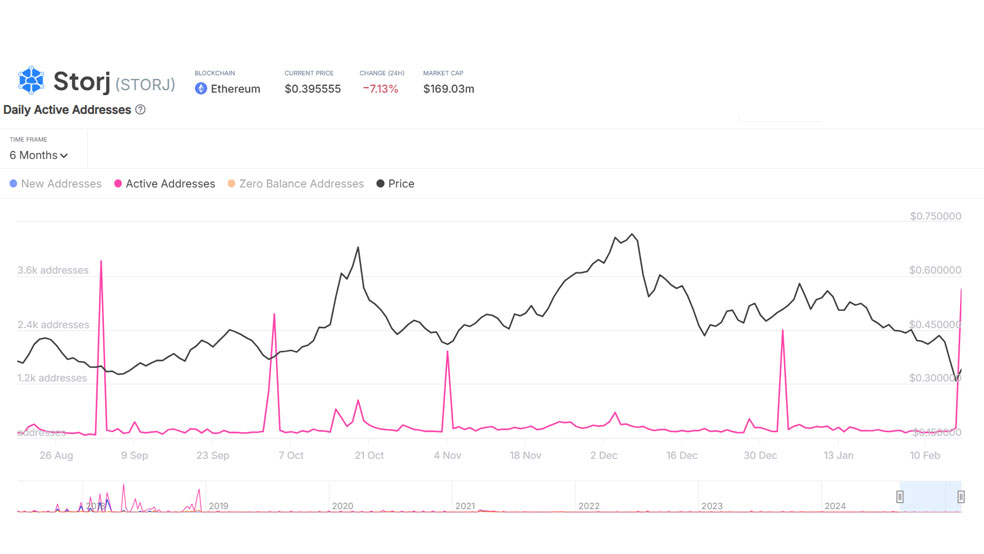
Task: Click the pink Active Addresses legend dot
Action: coord(117,184)
